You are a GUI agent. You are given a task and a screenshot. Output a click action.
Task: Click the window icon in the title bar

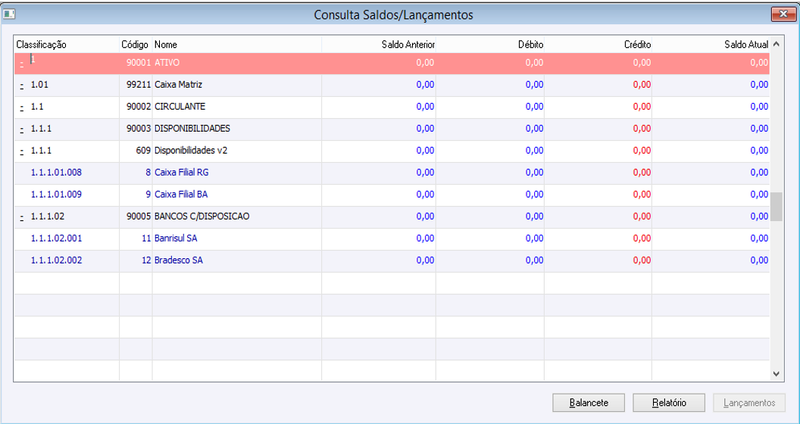pos(9,14)
